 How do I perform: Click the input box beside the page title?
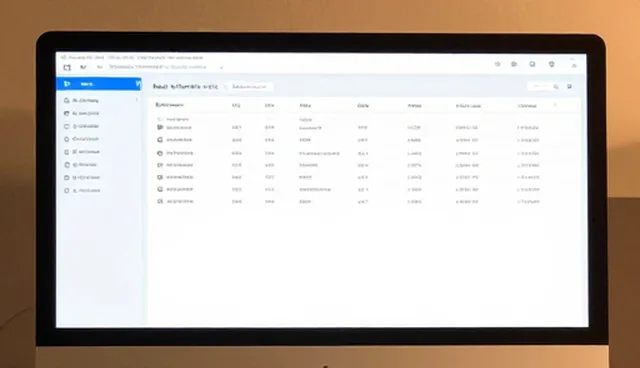point(249,86)
